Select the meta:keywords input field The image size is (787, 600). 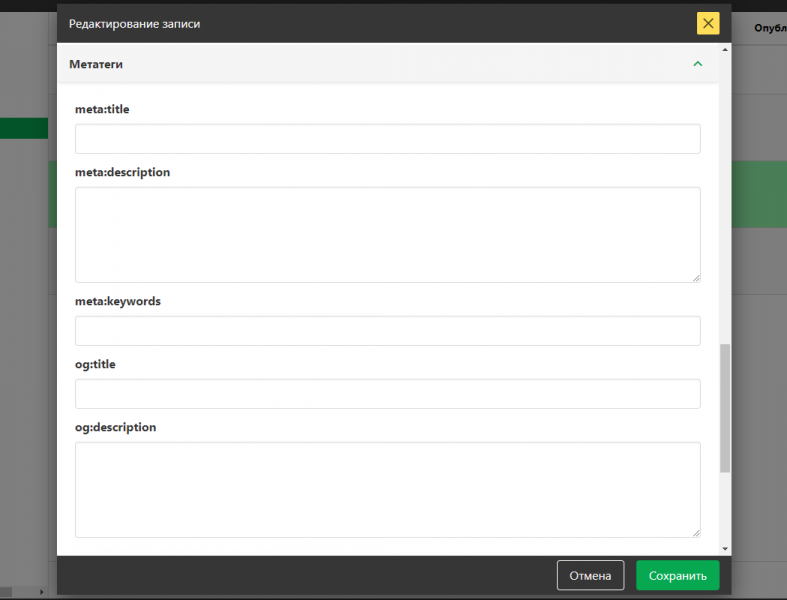pos(387,331)
